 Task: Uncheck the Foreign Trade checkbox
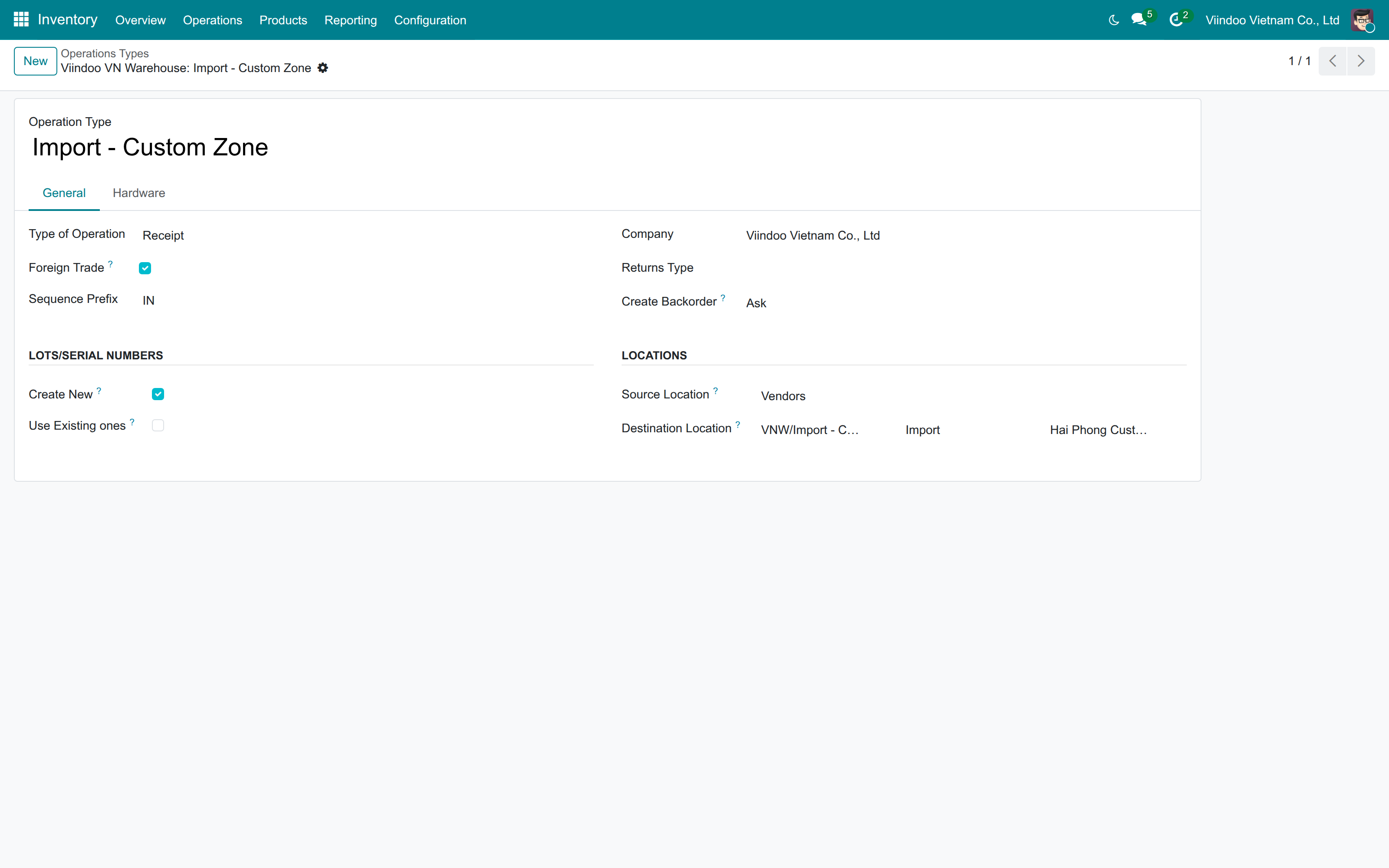click(145, 268)
